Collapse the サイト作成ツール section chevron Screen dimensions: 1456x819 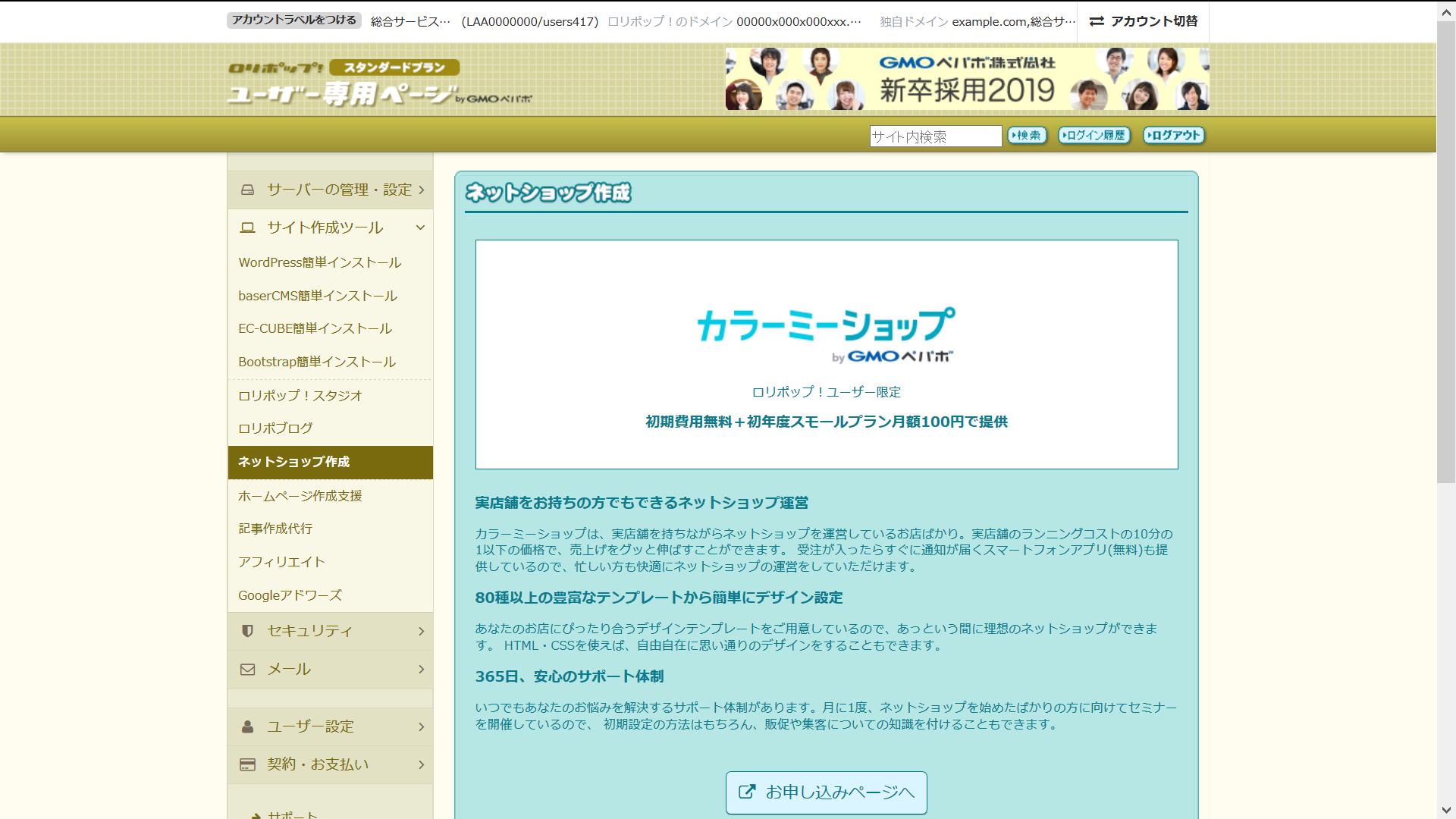420,227
